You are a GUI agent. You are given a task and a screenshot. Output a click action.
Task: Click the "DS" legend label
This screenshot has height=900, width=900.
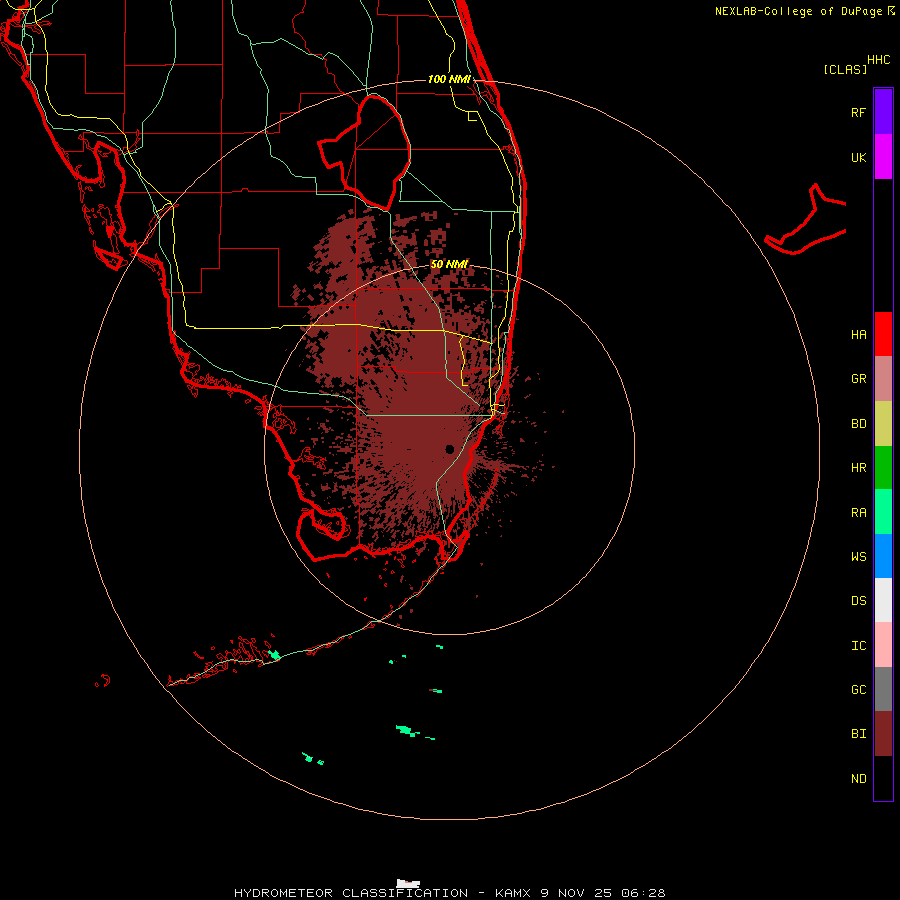tap(858, 601)
